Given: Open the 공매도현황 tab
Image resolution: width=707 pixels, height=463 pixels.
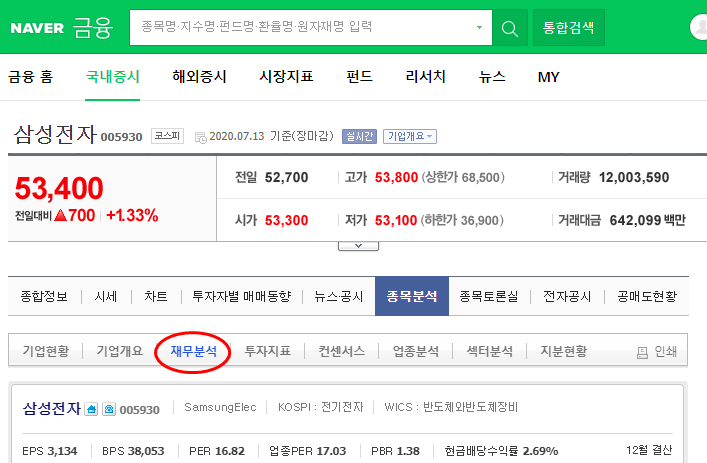Looking at the screenshot, I should [x=647, y=296].
